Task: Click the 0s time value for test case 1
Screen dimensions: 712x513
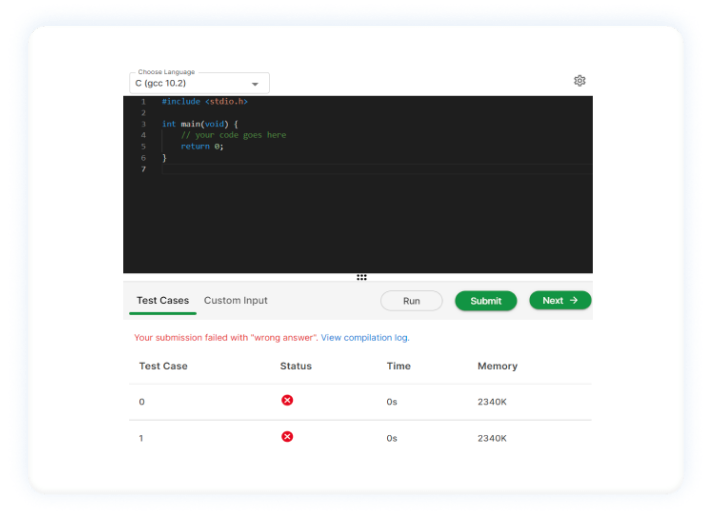Action: coord(392,438)
